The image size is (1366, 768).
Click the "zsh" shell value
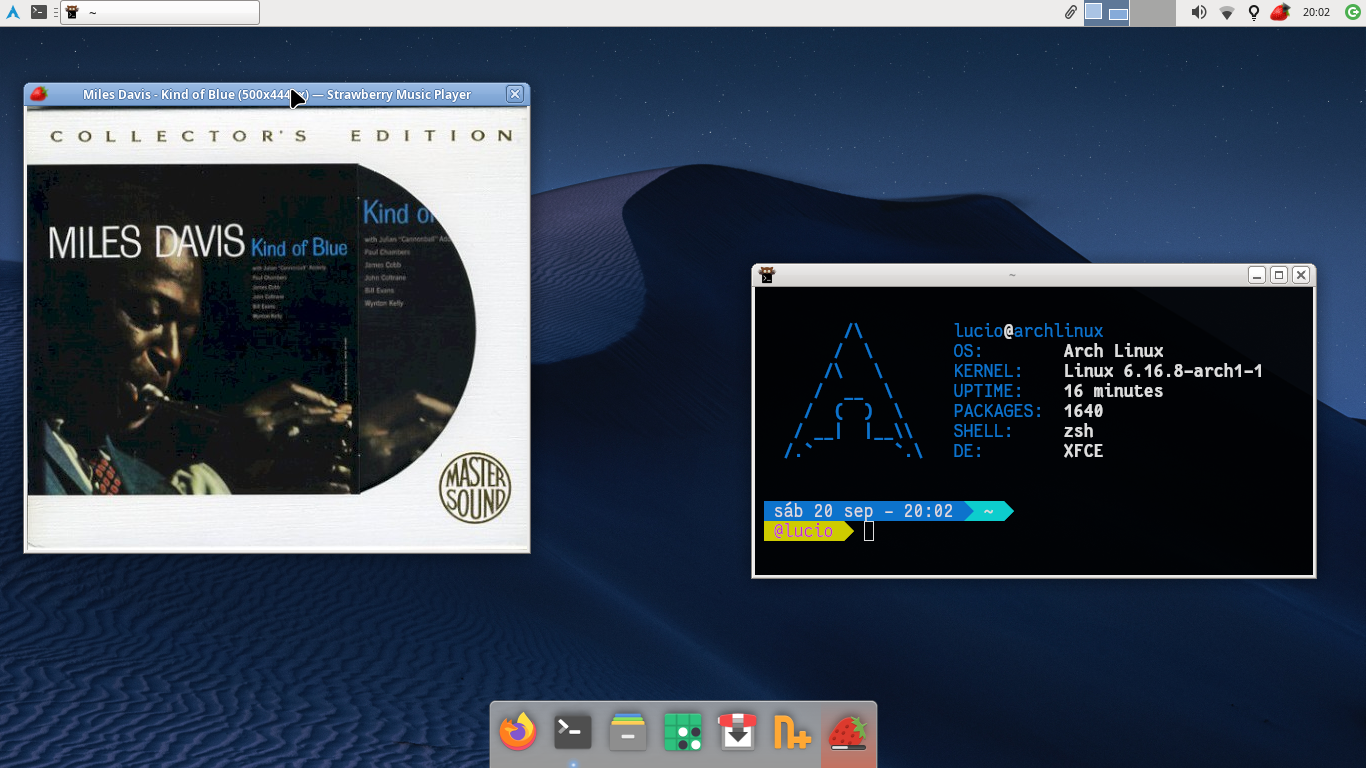1078,431
